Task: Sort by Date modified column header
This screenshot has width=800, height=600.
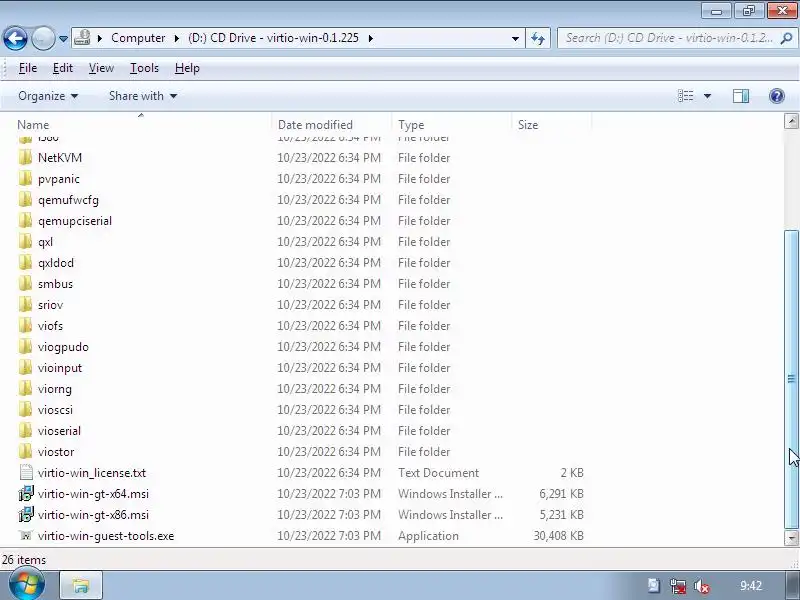Action: click(x=315, y=125)
